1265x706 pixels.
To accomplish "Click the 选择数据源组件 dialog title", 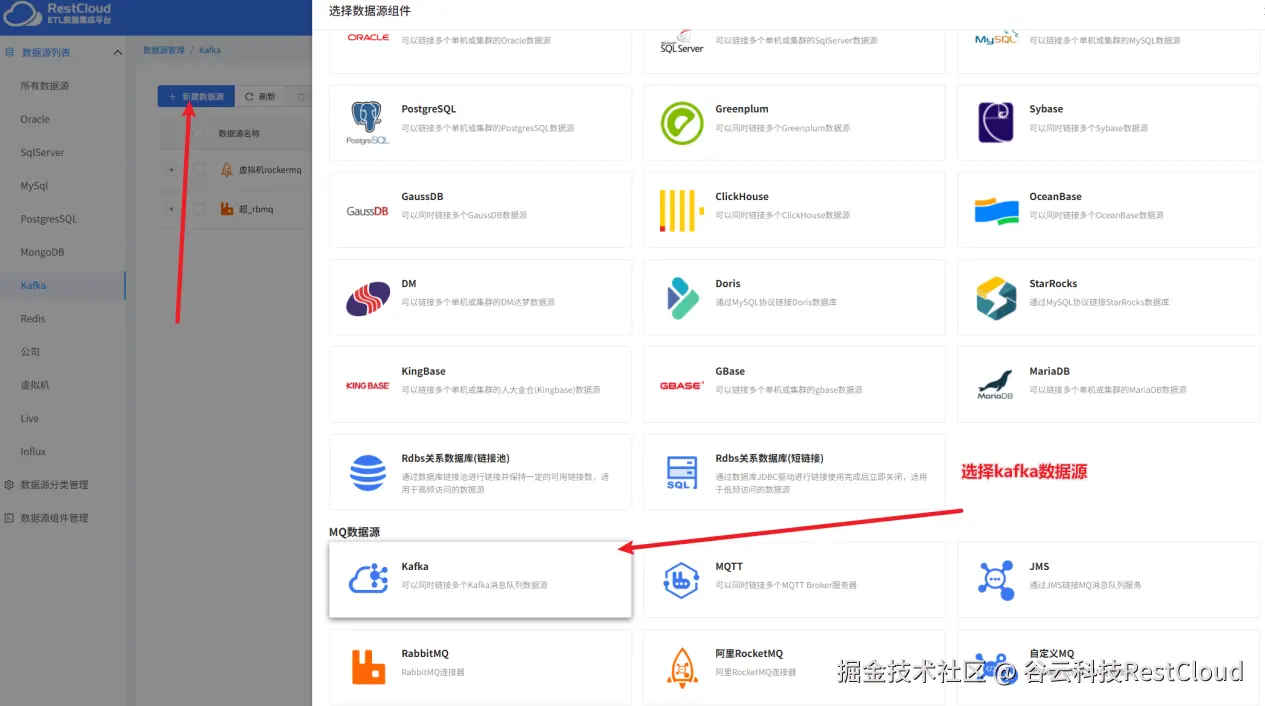I will click(x=370, y=11).
